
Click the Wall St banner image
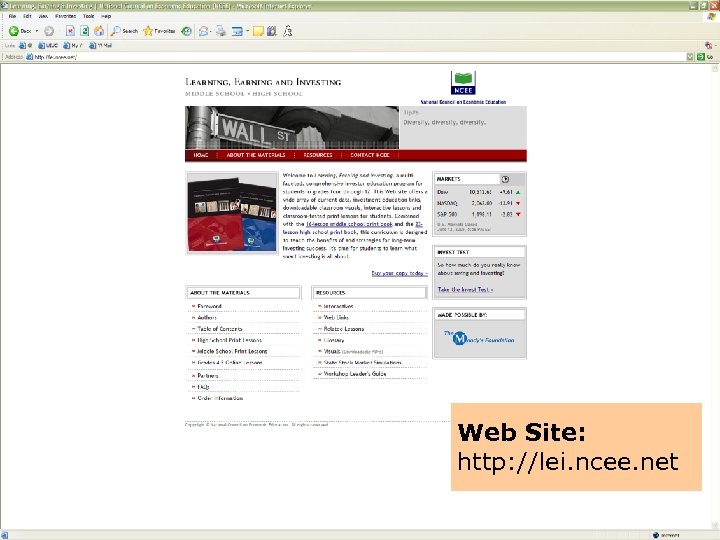click(292, 128)
